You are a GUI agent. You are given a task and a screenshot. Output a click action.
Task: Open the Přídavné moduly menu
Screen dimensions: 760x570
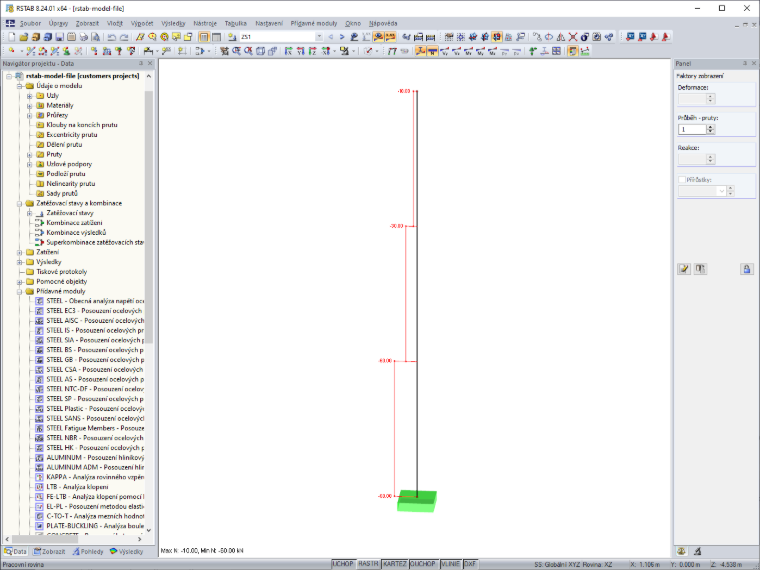click(314, 23)
